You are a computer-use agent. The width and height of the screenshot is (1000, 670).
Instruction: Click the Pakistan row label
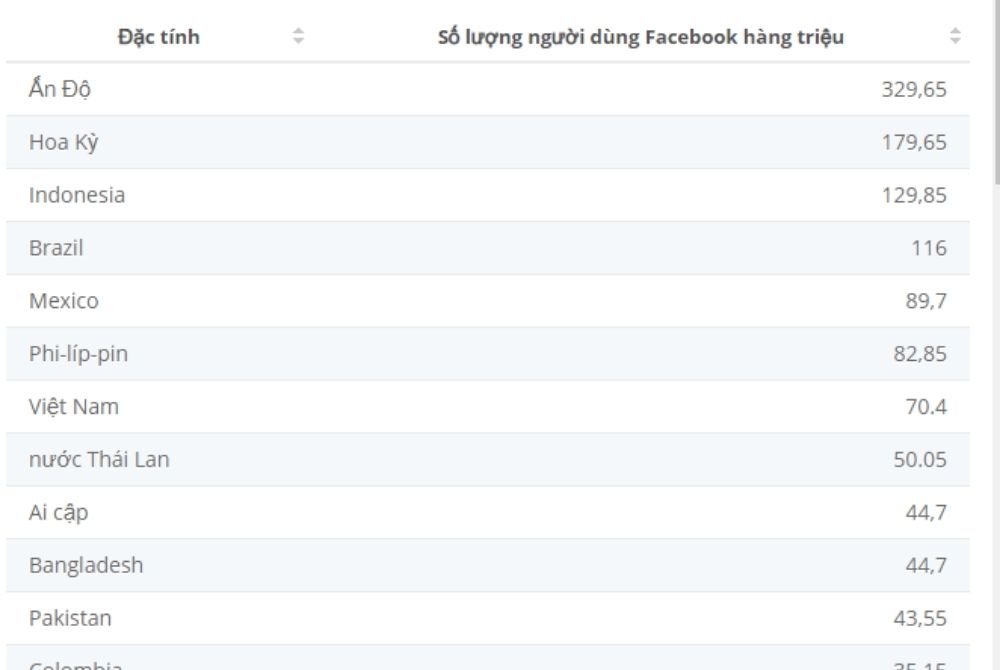tap(70, 619)
